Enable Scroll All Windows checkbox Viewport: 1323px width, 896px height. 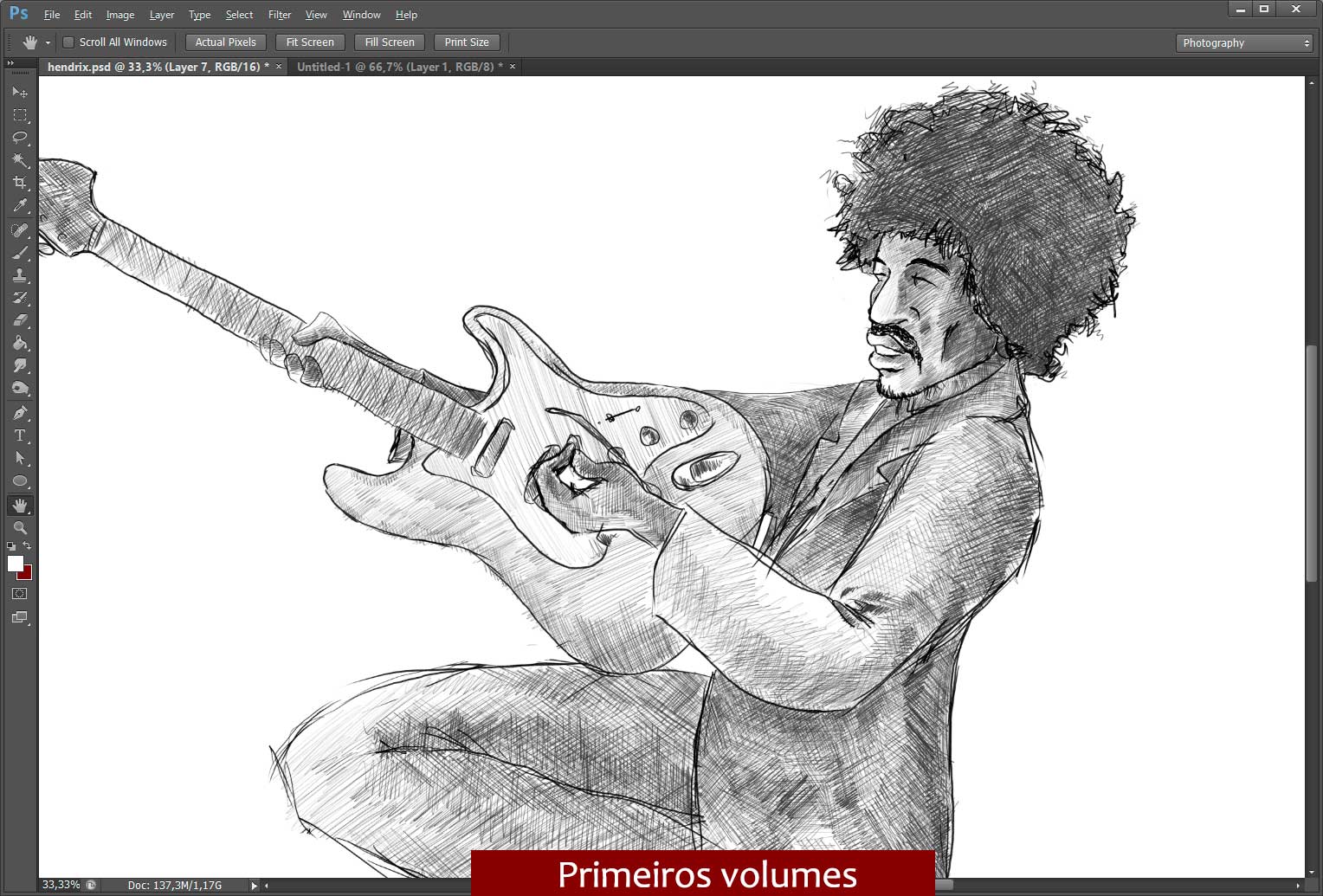(68, 42)
